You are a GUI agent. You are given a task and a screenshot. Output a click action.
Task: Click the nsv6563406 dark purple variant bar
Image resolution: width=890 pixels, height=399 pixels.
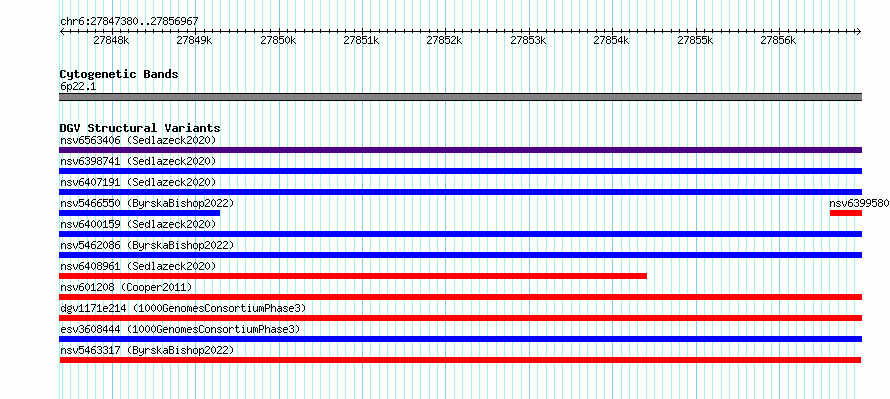click(460, 150)
